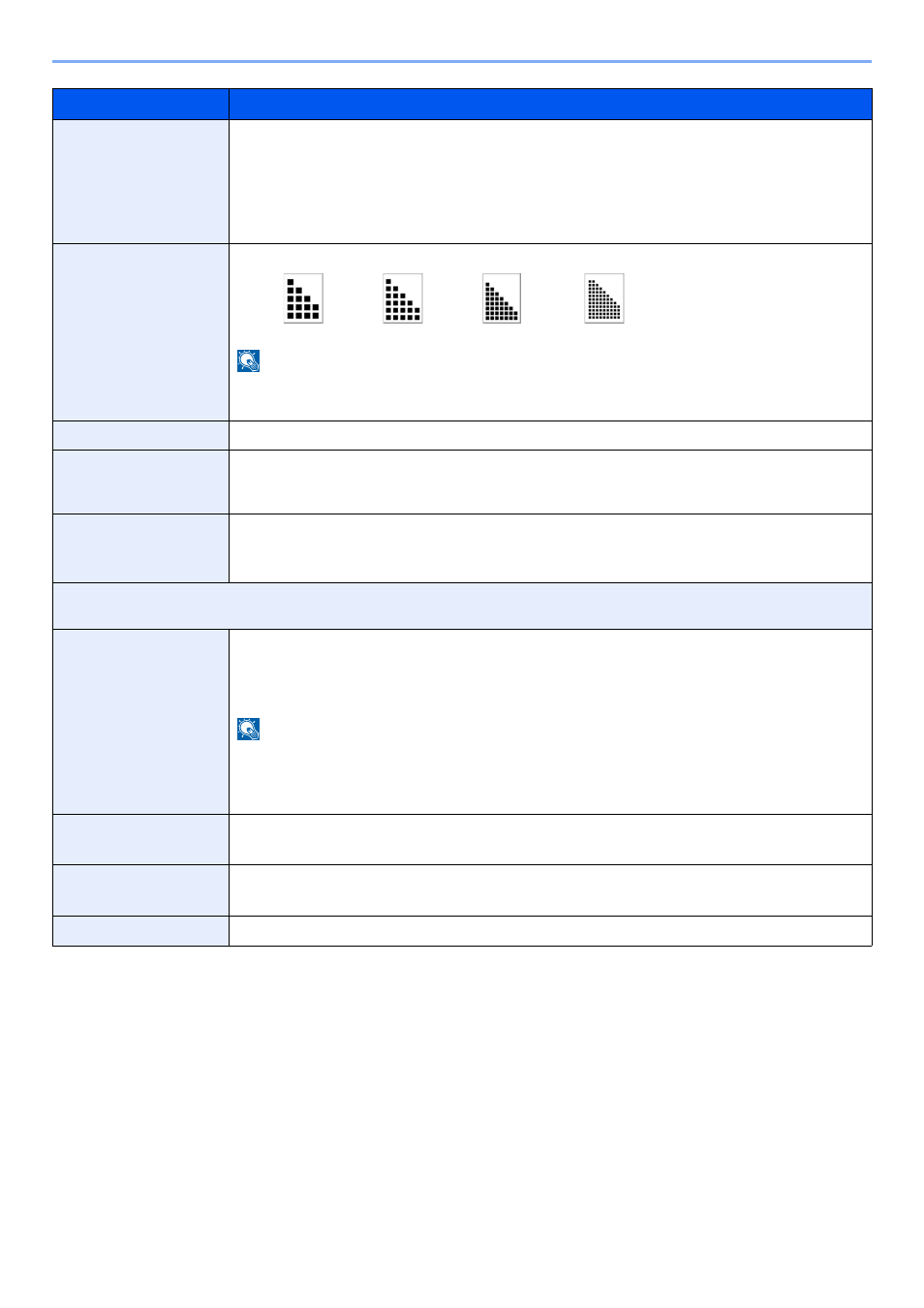Click the note icon below resolution samples
924x1308 pixels.
tap(249, 361)
